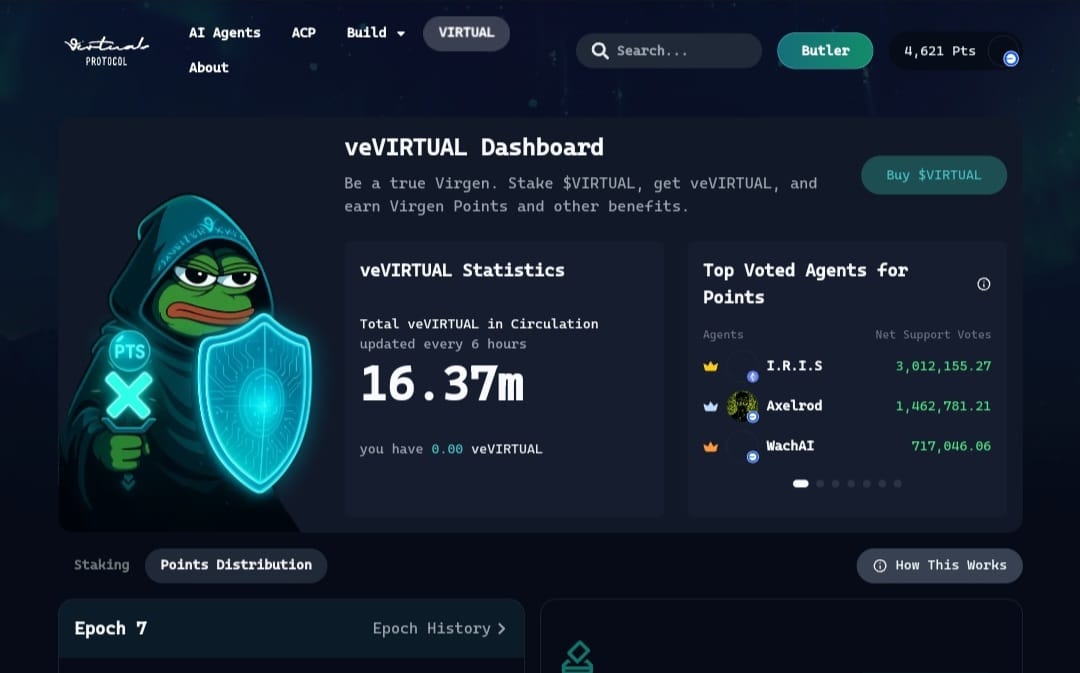Viewport: 1080px width, 673px height.
Task: Click the veVIRTUAL Statistics heading
Action: (x=462, y=270)
